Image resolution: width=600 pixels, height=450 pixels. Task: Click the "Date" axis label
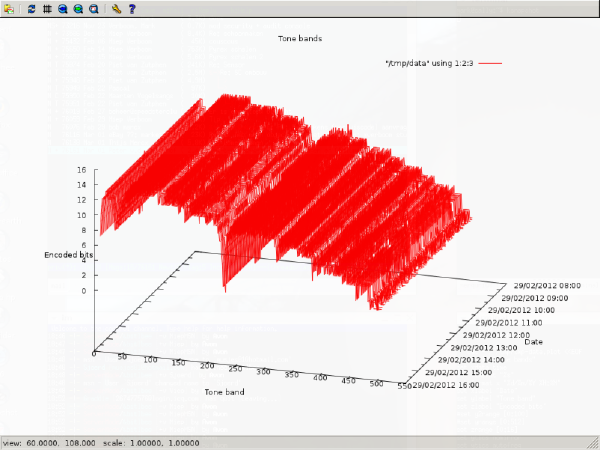coord(533,342)
